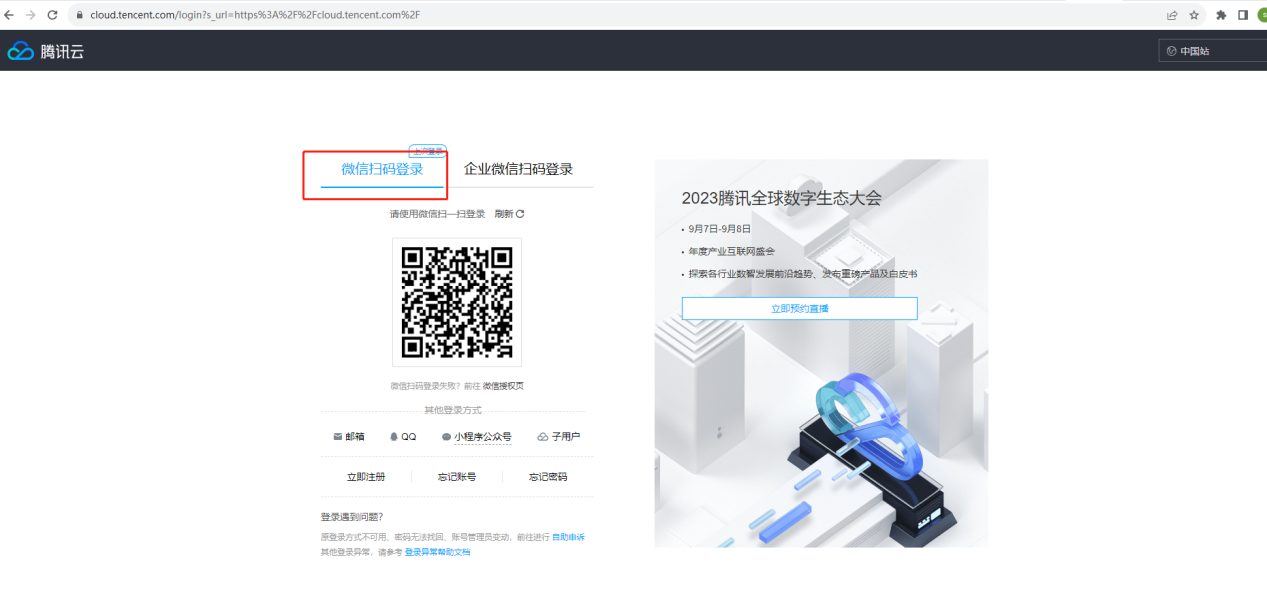Image resolution: width=1267 pixels, height=615 pixels.
Task: Open the 微信授权页 link
Action: tap(503, 386)
